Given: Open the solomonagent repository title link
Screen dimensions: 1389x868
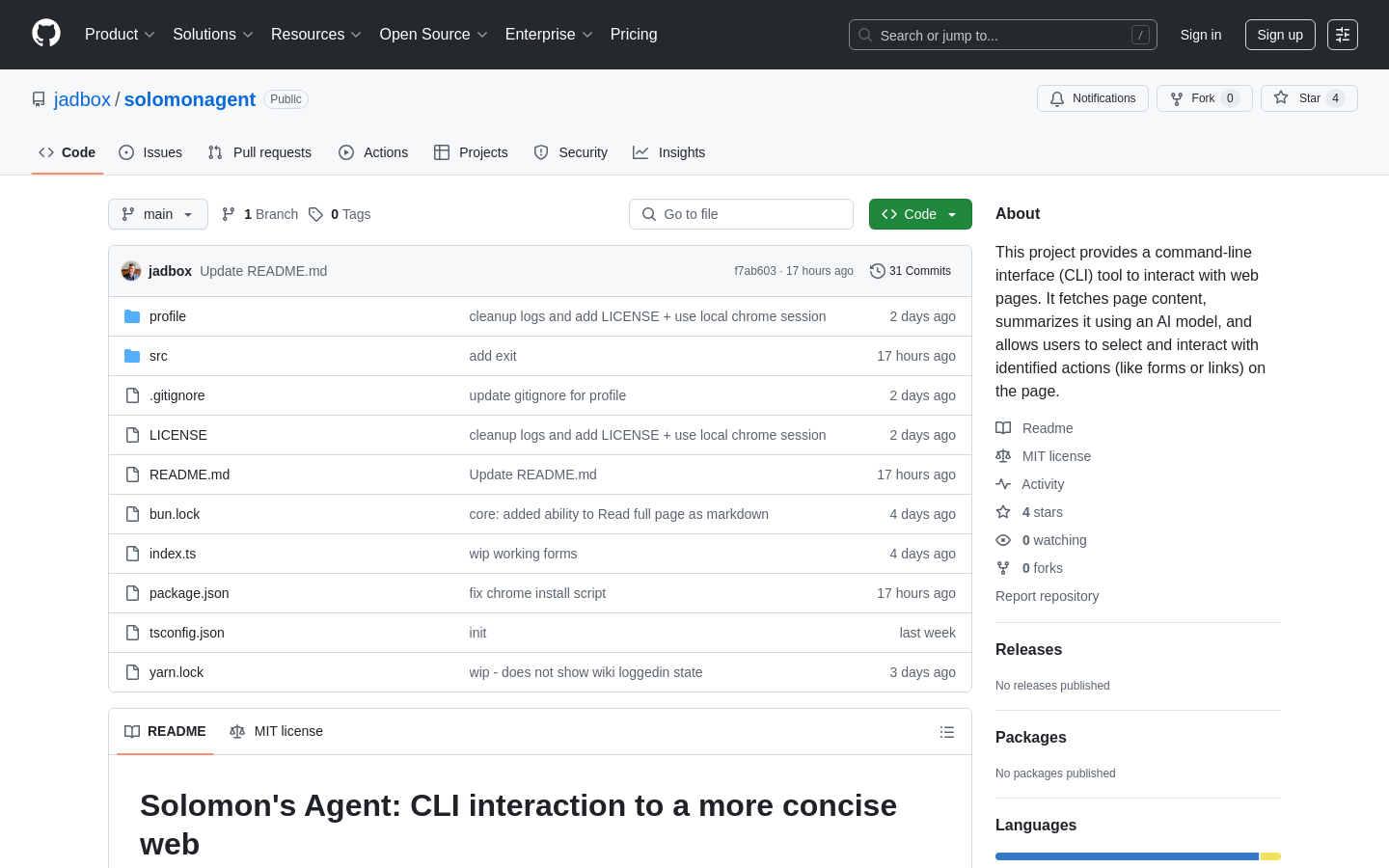Looking at the screenshot, I should coord(190,99).
